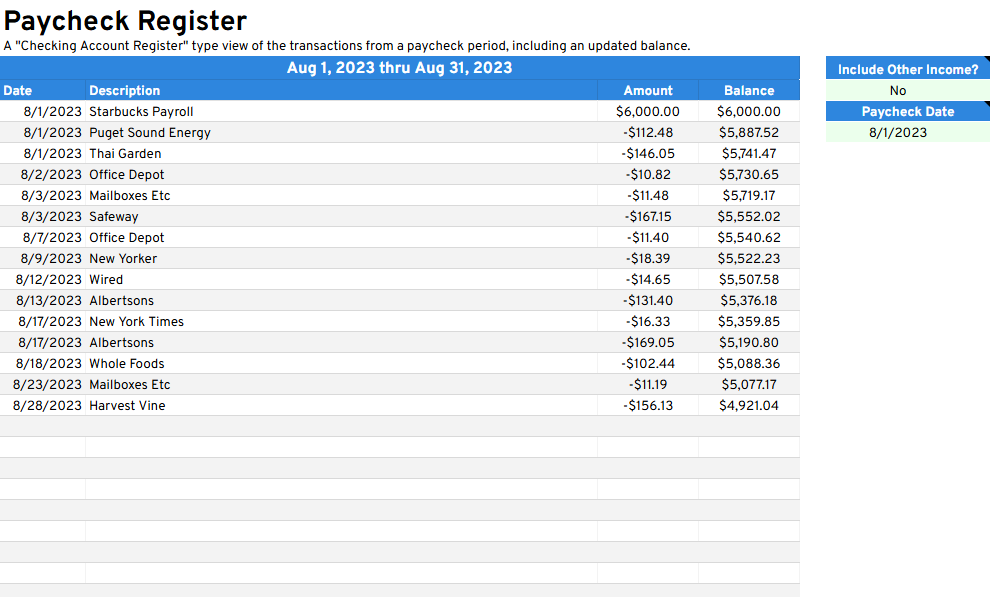Click the Whole Foods description cell
The height and width of the screenshot is (597, 994).
tap(127, 364)
